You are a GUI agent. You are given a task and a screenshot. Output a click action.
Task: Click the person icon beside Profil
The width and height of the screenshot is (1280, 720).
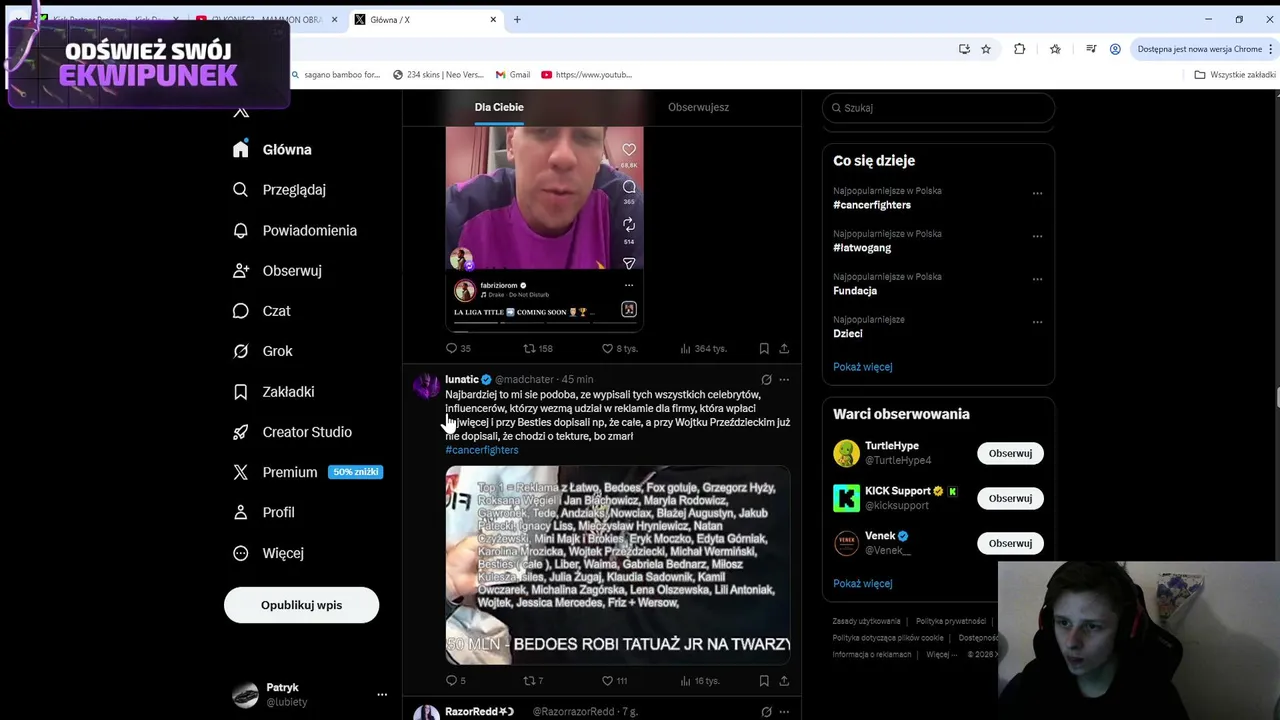point(240,512)
